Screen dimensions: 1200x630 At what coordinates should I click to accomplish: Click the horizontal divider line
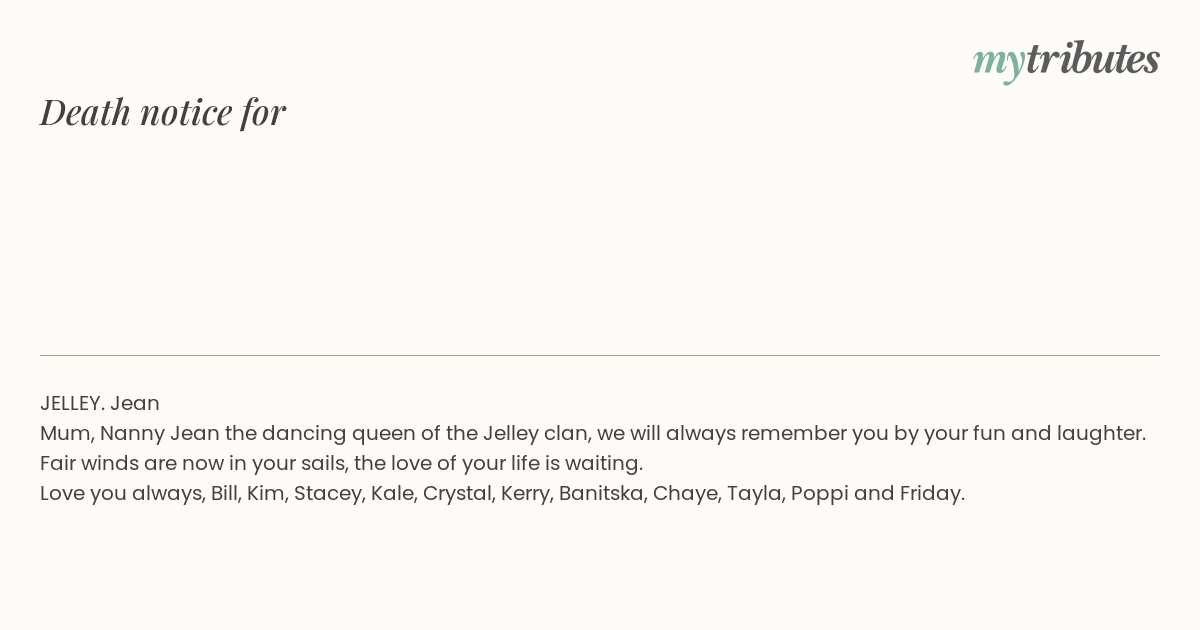tap(600, 355)
